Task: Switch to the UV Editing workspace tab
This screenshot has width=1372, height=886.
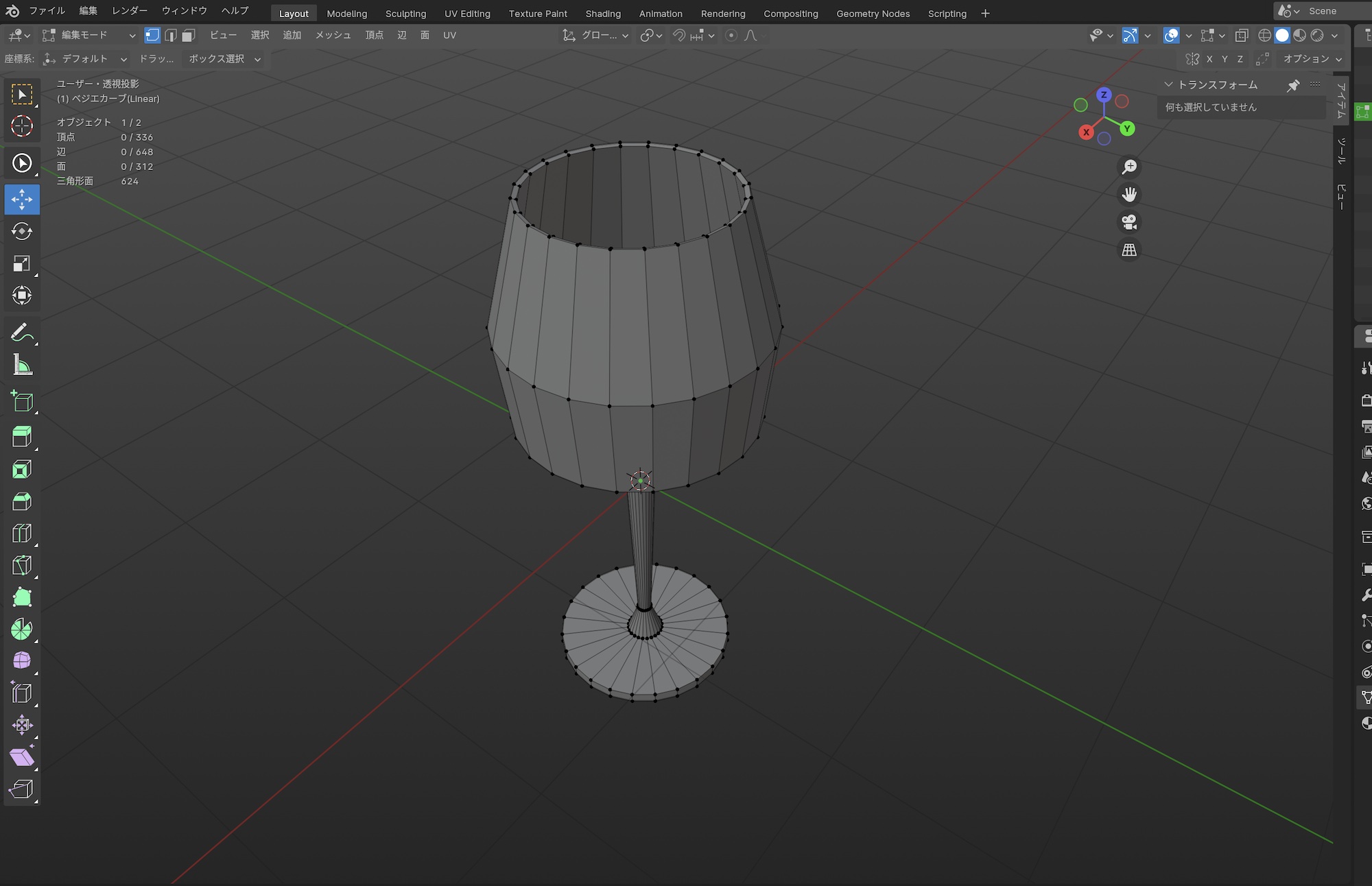Action: tap(467, 14)
